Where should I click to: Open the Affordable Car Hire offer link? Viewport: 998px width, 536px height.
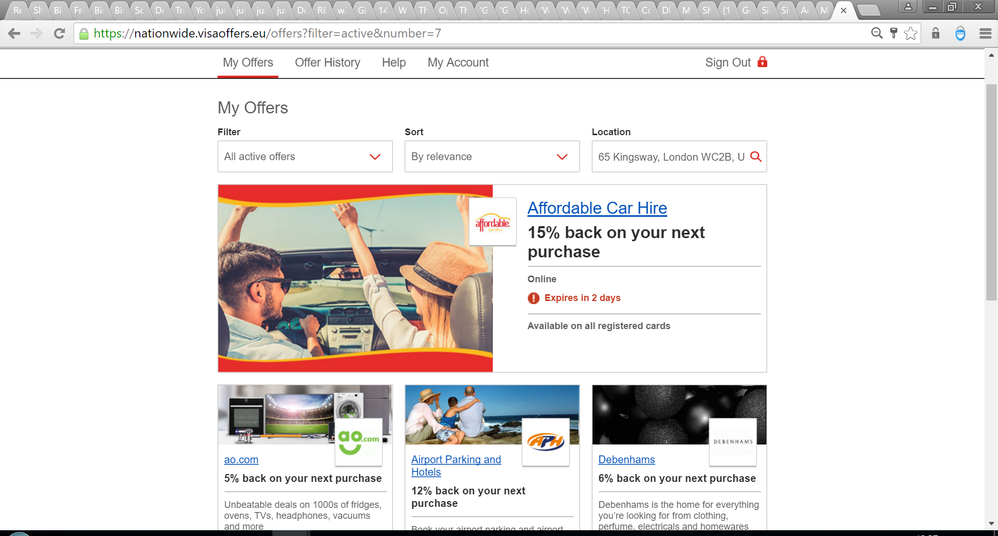tap(597, 208)
